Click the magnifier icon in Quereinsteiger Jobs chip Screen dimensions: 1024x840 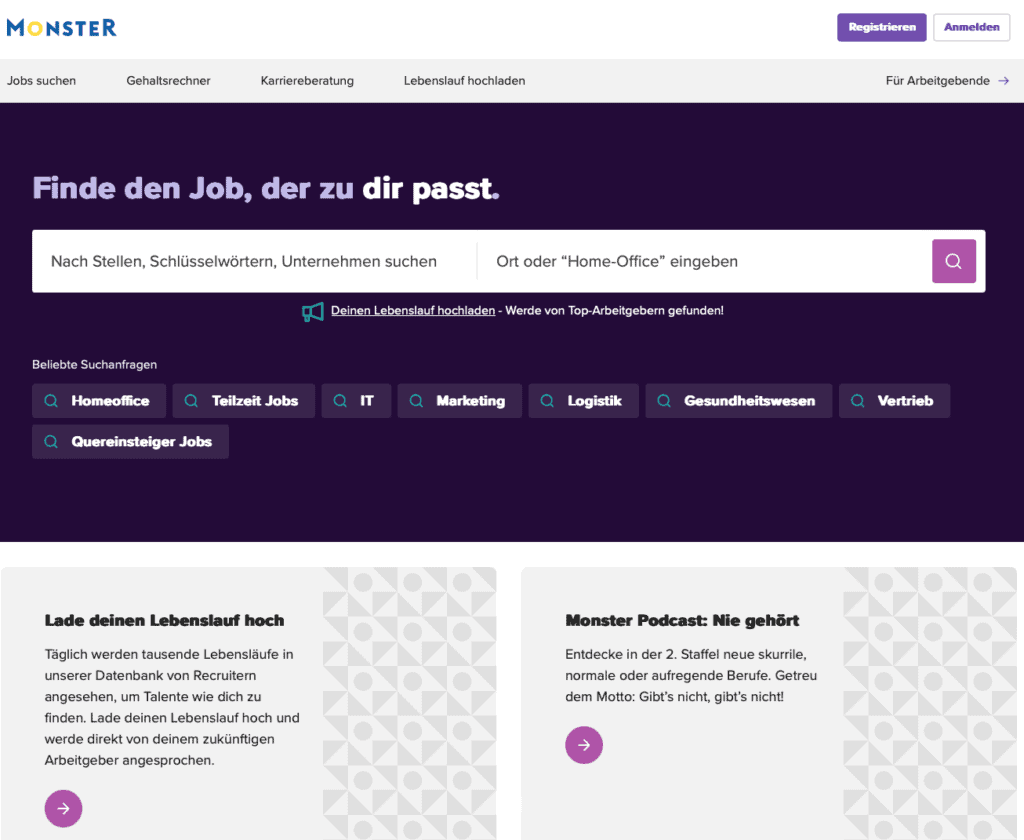tap(51, 442)
